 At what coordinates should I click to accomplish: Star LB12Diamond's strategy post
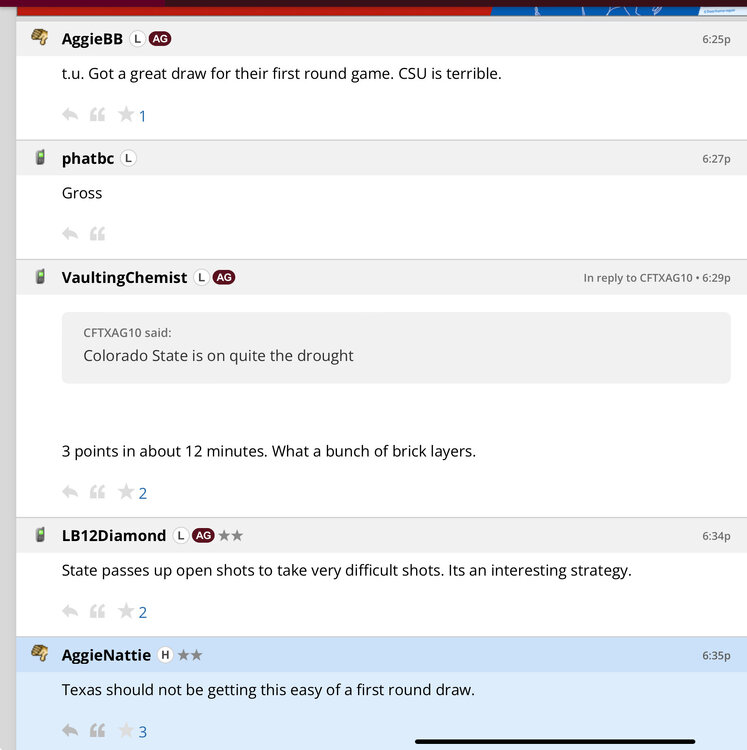point(126,611)
